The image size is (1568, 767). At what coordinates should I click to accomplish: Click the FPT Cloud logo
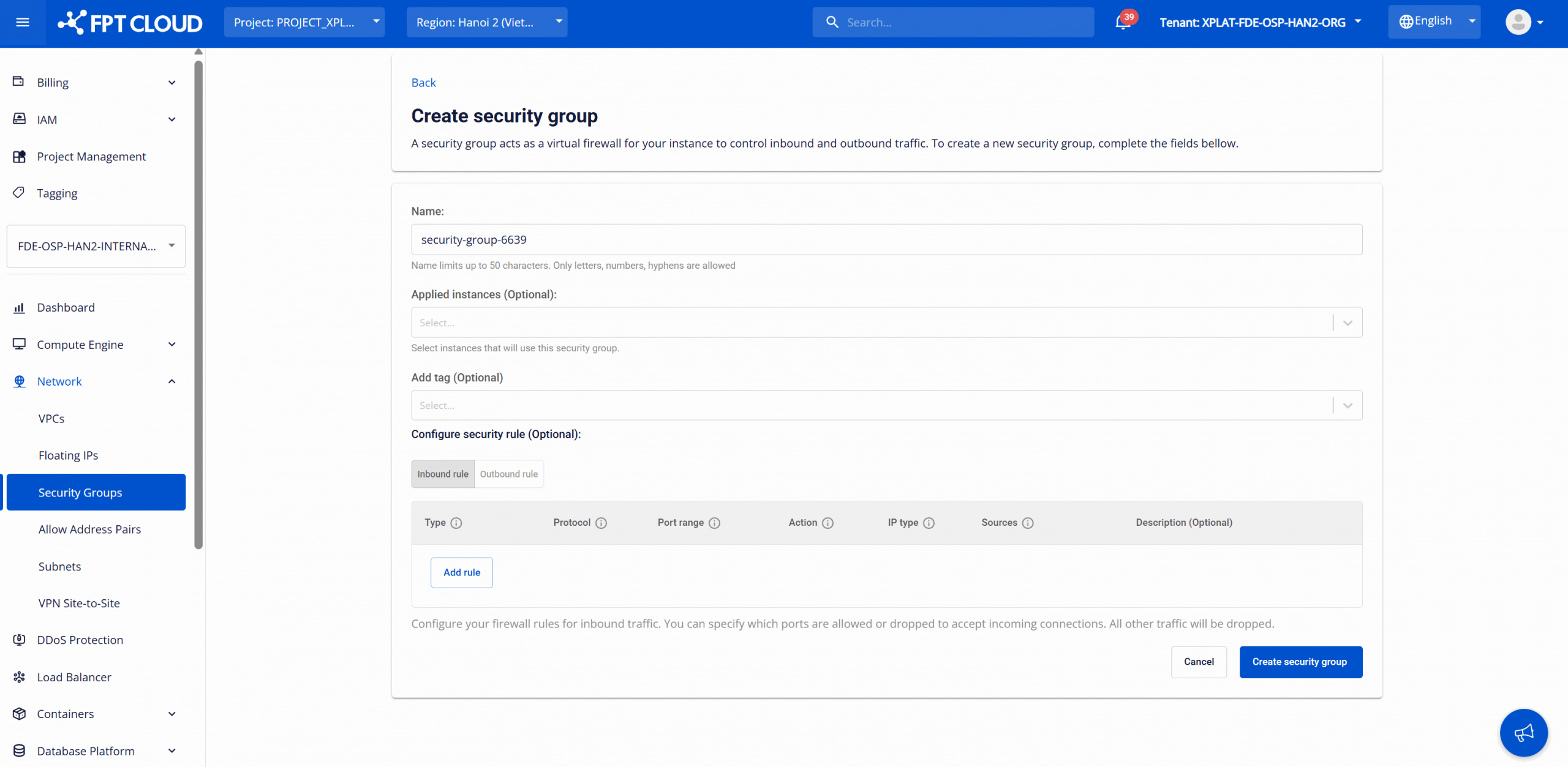(x=130, y=23)
